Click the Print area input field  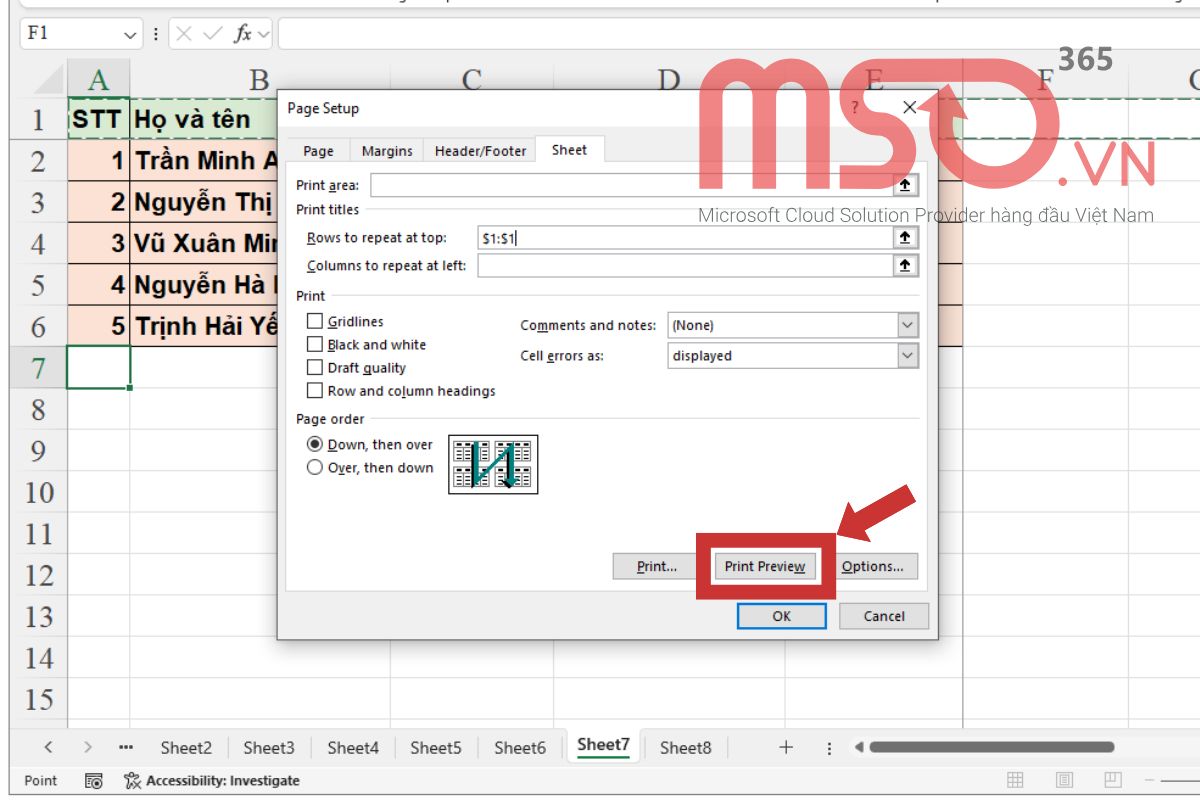coord(631,185)
